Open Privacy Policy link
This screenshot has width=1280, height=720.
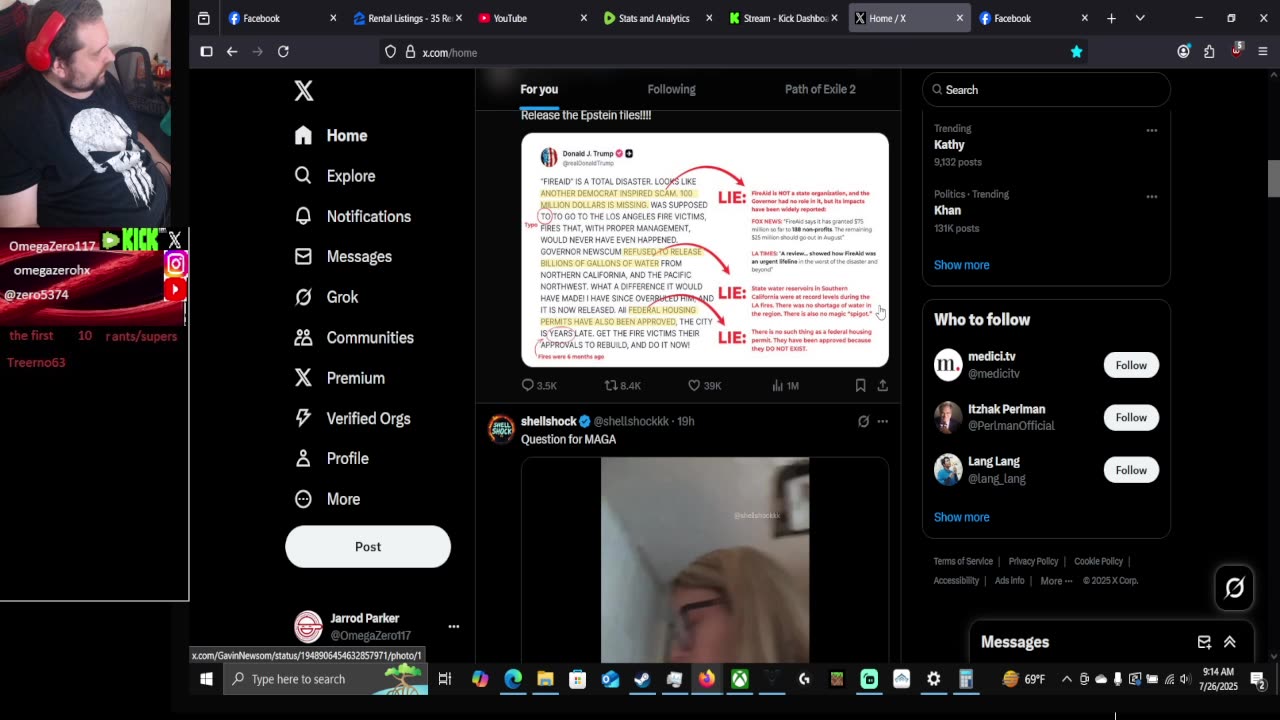tap(1033, 561)
